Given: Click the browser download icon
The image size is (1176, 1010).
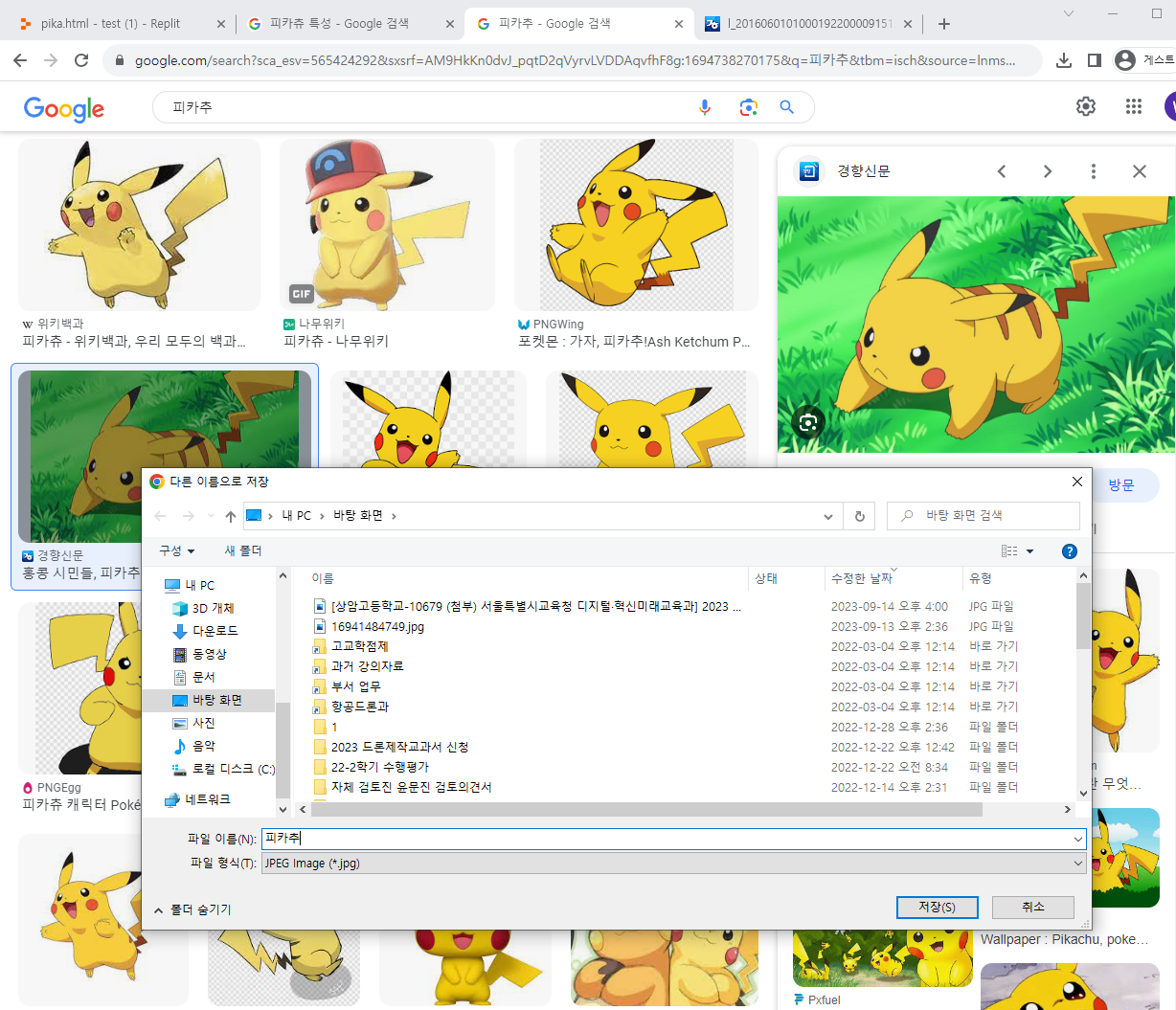Looking at the screenshot, I should [1064, 60].
